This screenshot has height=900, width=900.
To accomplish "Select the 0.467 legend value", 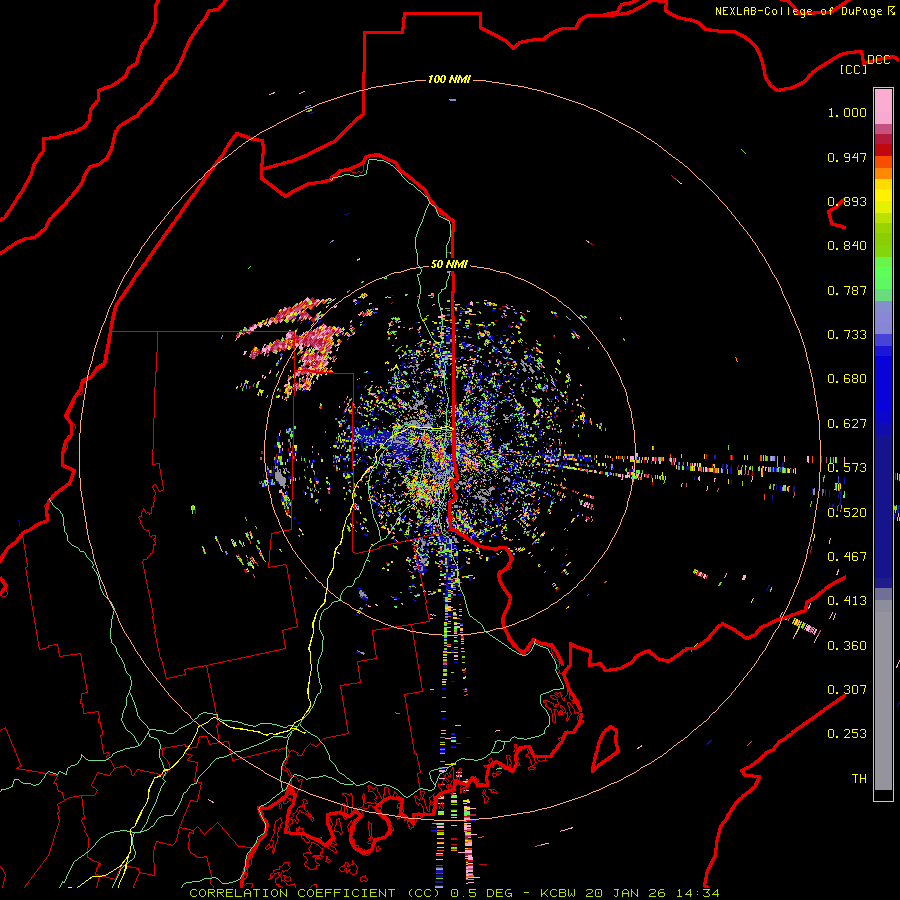I will pyautogui.click(x=847, y=557).
